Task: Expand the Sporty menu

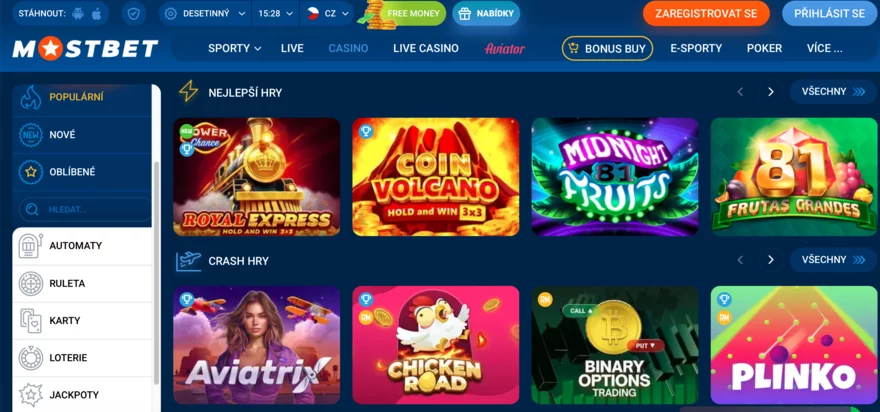Action: coord(235,48)
